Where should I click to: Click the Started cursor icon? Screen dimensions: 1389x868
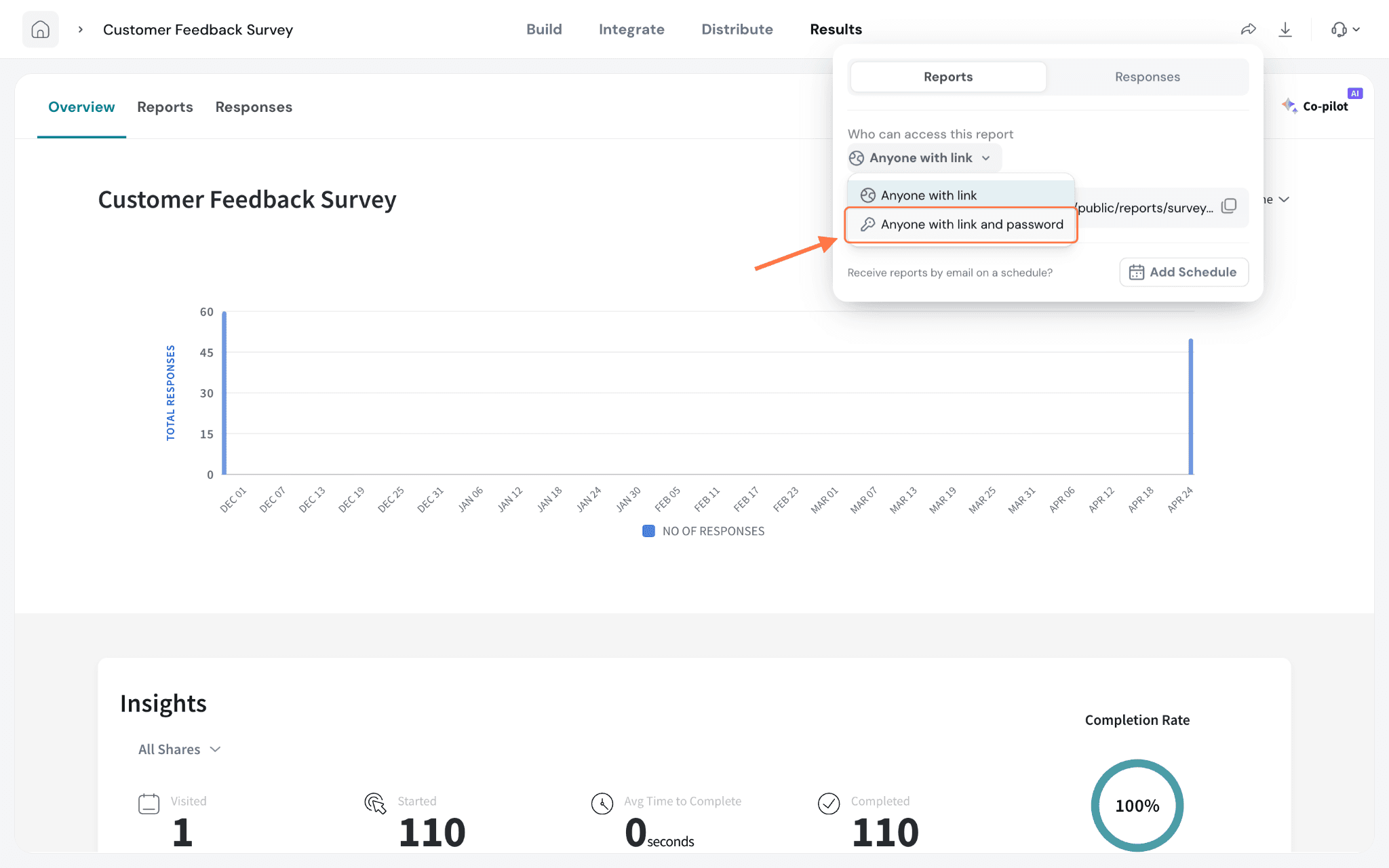375,804
